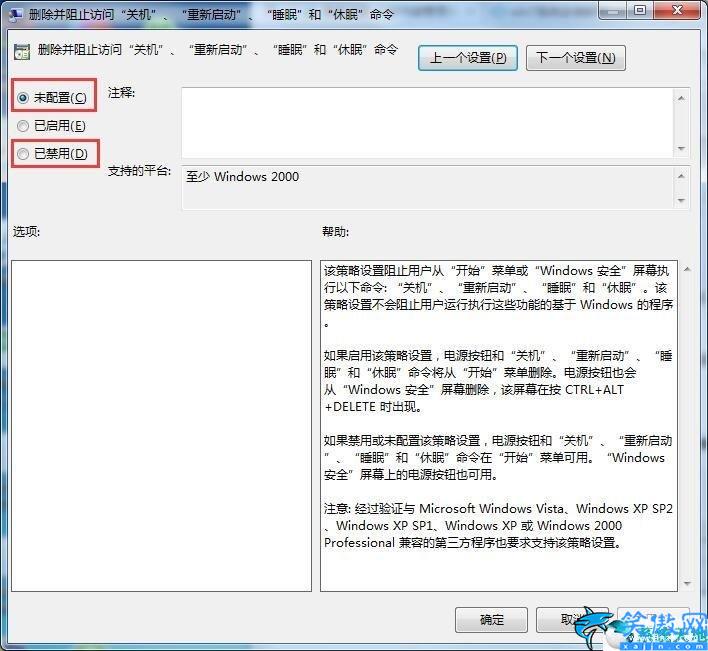
Task: Click the 上一个设置(P) button
Action: (468, 58)
